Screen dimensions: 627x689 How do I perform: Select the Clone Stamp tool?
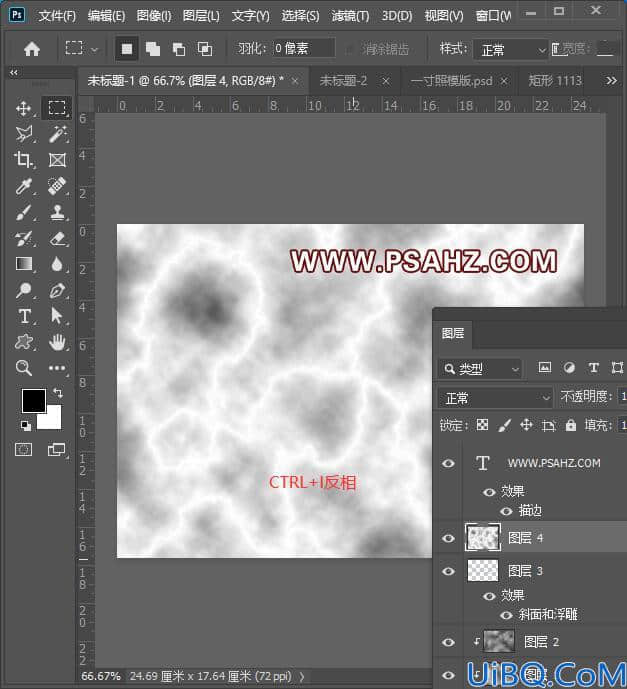coord(57,212)
